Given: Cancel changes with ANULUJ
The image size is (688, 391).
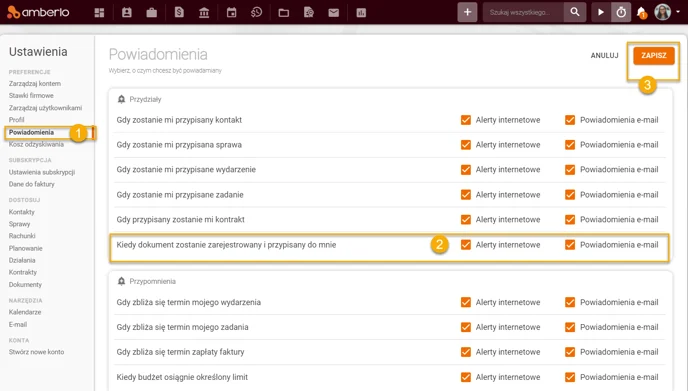Looking at the screenshot, I should pyautogui.click(x=604, y=55).
